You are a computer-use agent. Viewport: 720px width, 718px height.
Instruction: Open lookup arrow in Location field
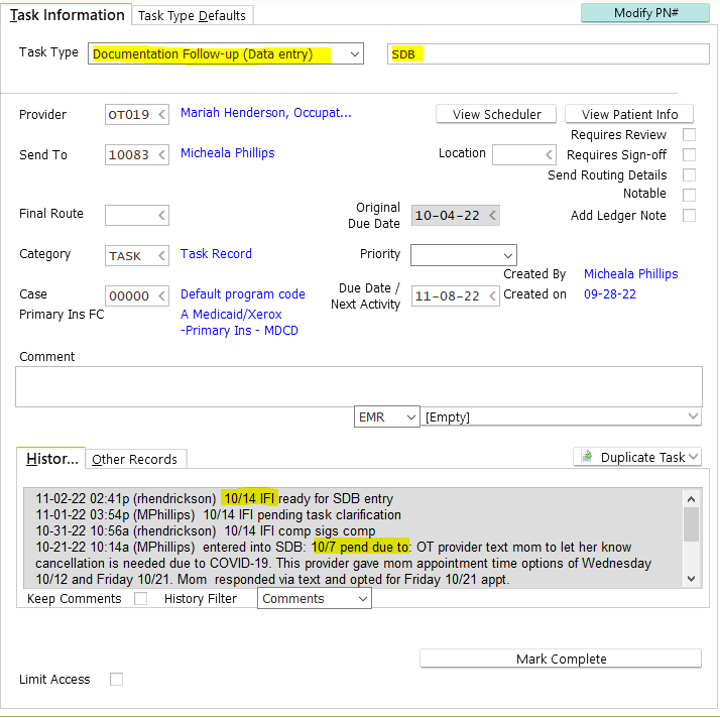[x=549, y=155]
